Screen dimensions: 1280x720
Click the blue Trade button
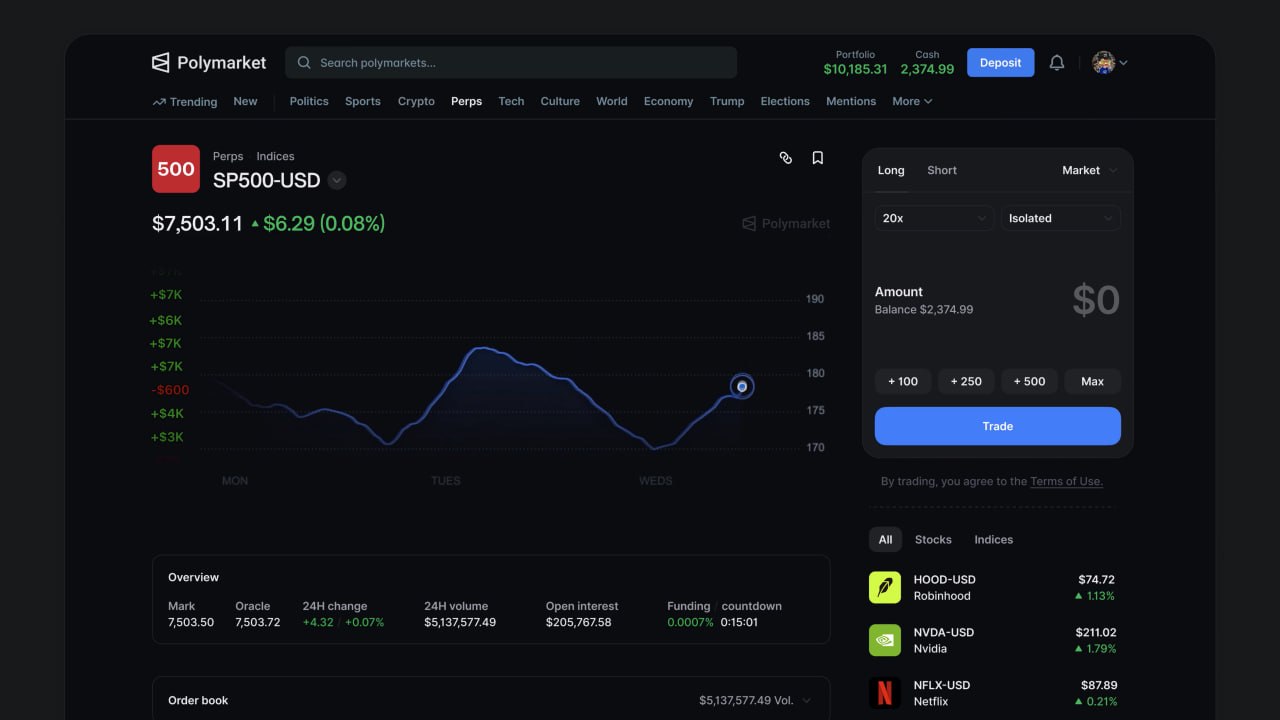click(x=998, y=426)
